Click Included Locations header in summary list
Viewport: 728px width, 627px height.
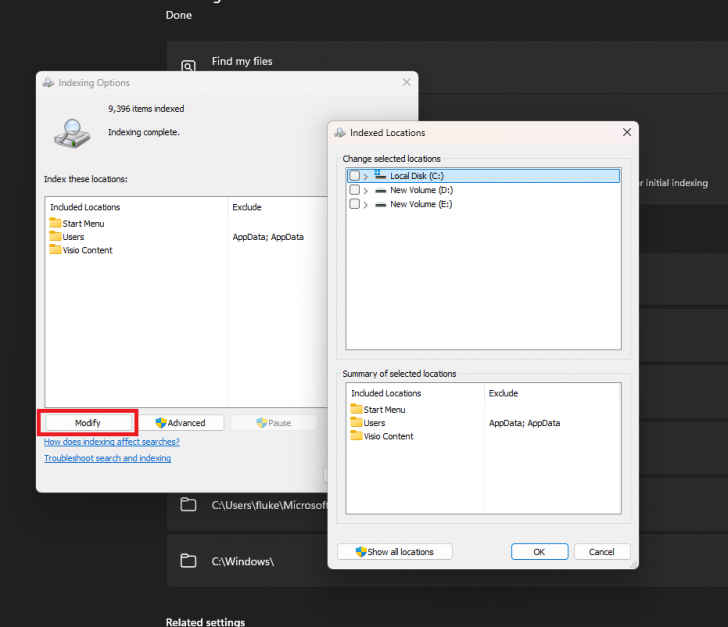pos(386,393)
